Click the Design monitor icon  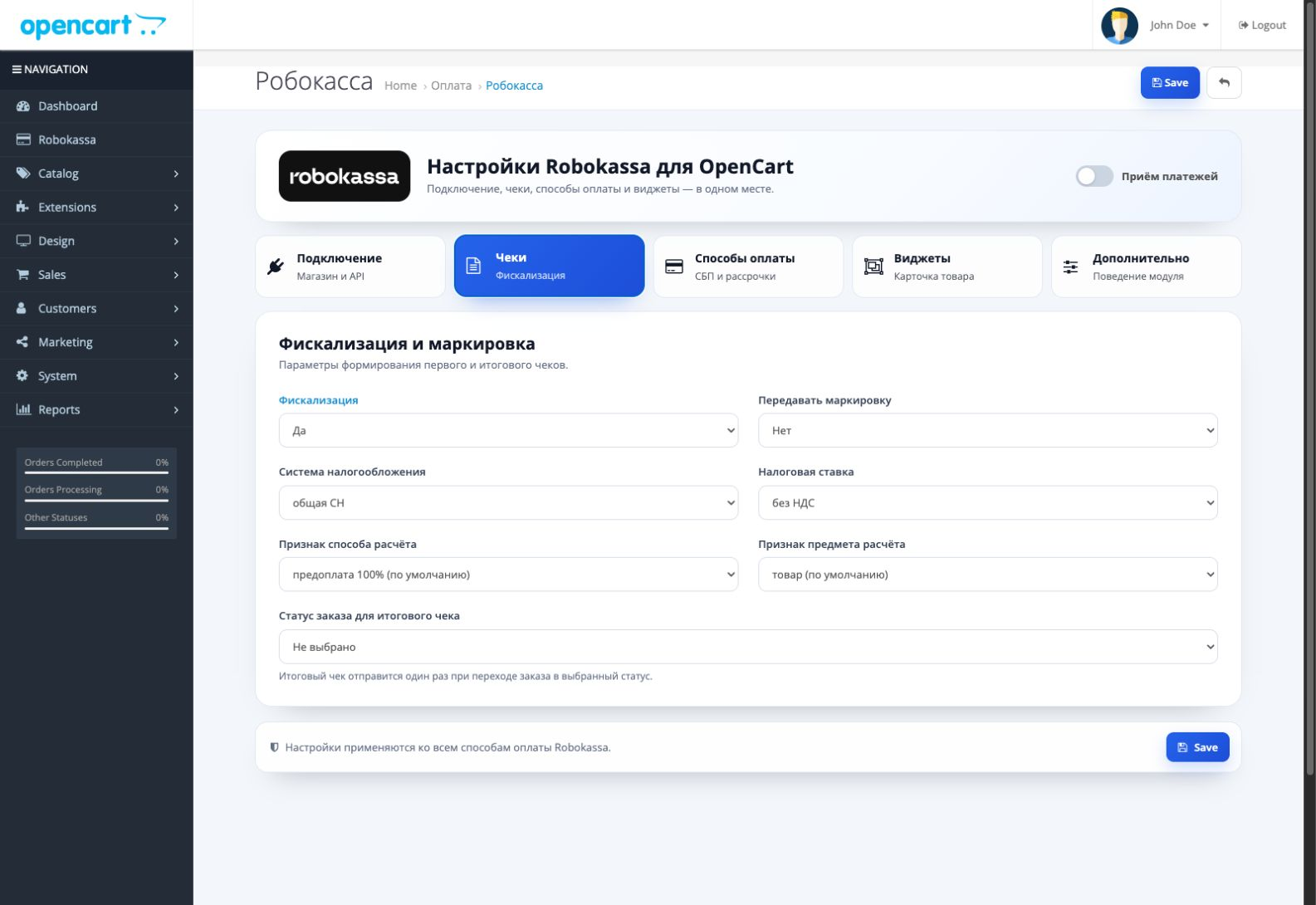[23, 241]
